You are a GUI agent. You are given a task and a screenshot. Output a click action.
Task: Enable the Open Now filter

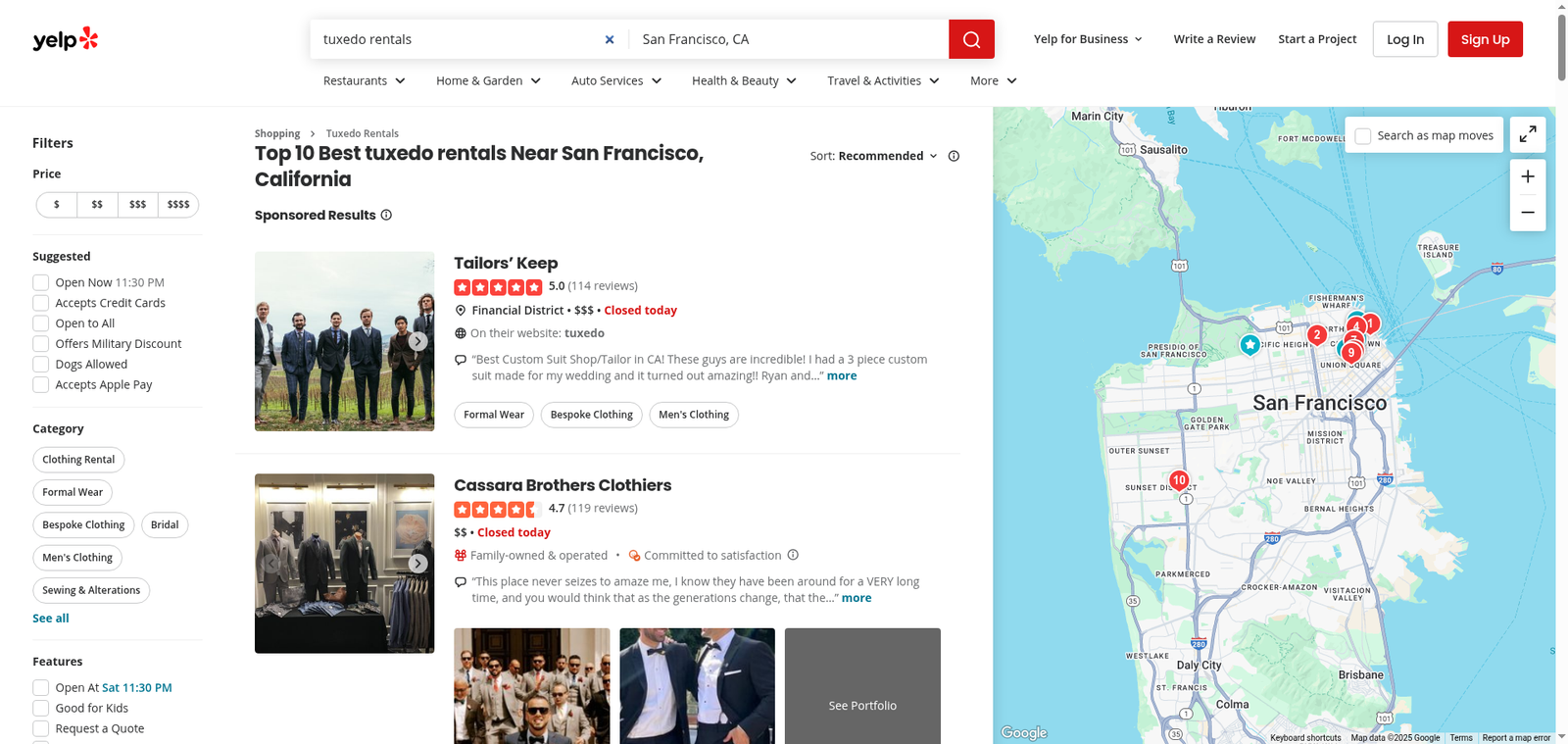[x=41, y=282]
